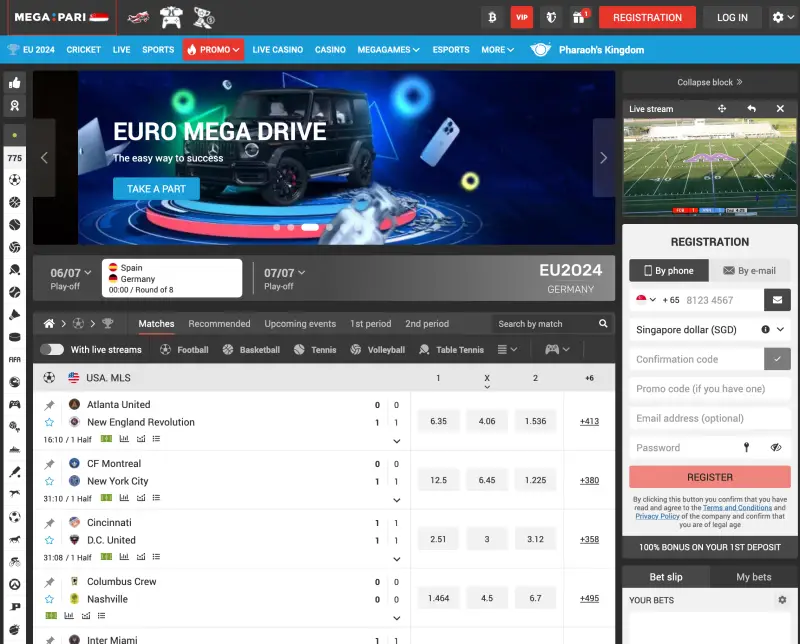Favorite the CF Montreal match star

tap(49, 481)
